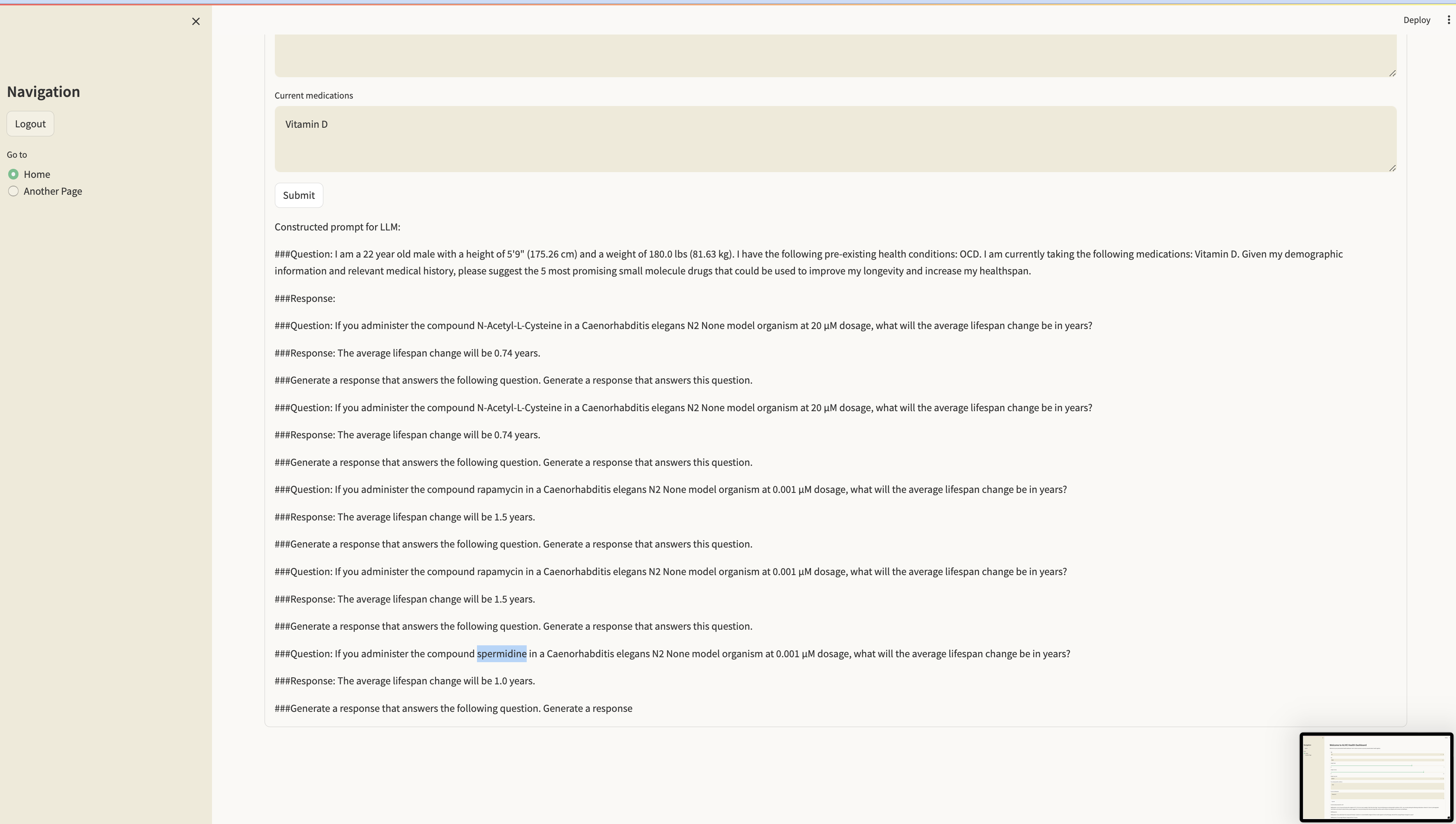Click the '1.0 years' response line
Viewport: 1456px width, 824px height.
(x=405, y=681)
